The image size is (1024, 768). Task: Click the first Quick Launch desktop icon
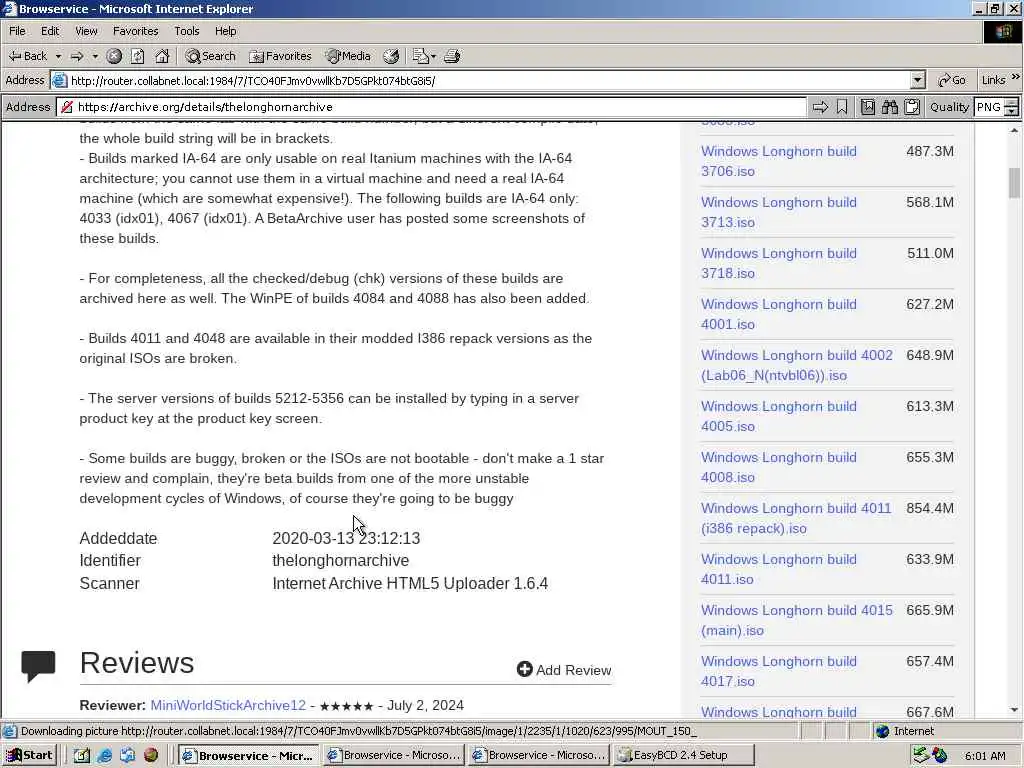[x=81, y=756]
